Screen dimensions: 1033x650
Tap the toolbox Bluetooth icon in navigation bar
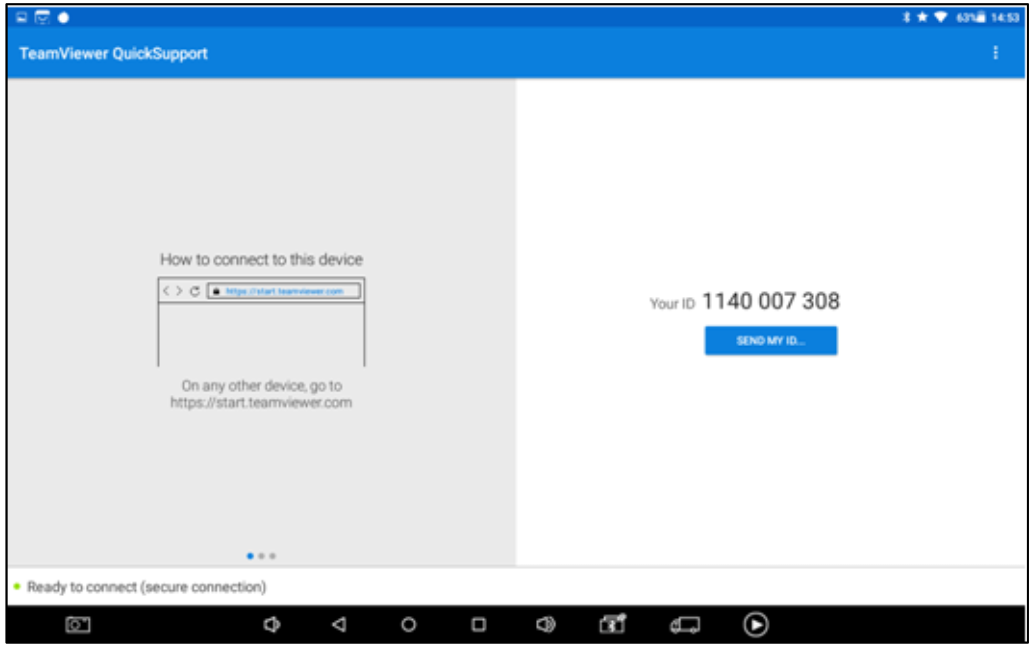tap(613, 624)
